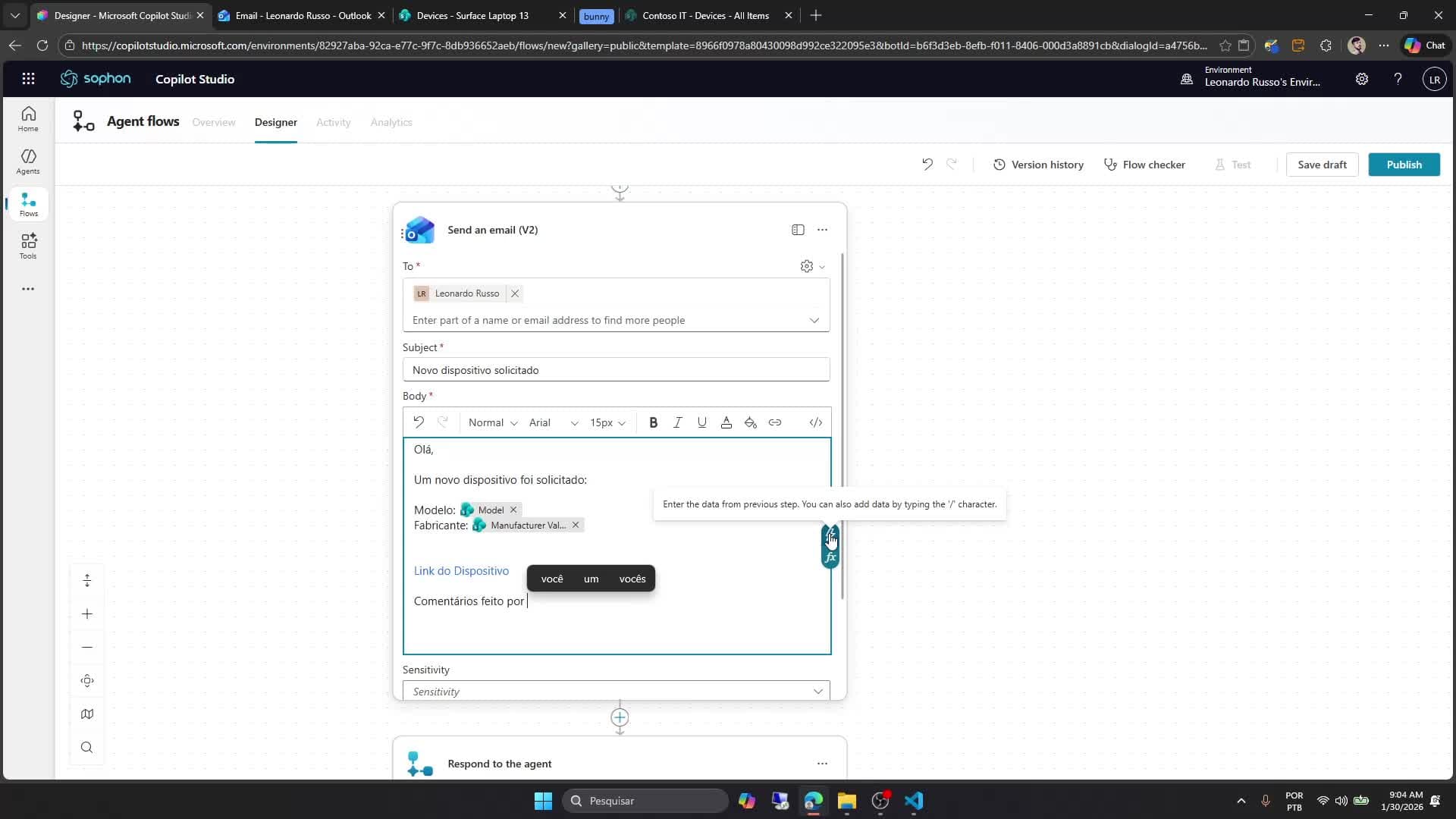Open the Flows panel in the sidebar

click(27, 203)
